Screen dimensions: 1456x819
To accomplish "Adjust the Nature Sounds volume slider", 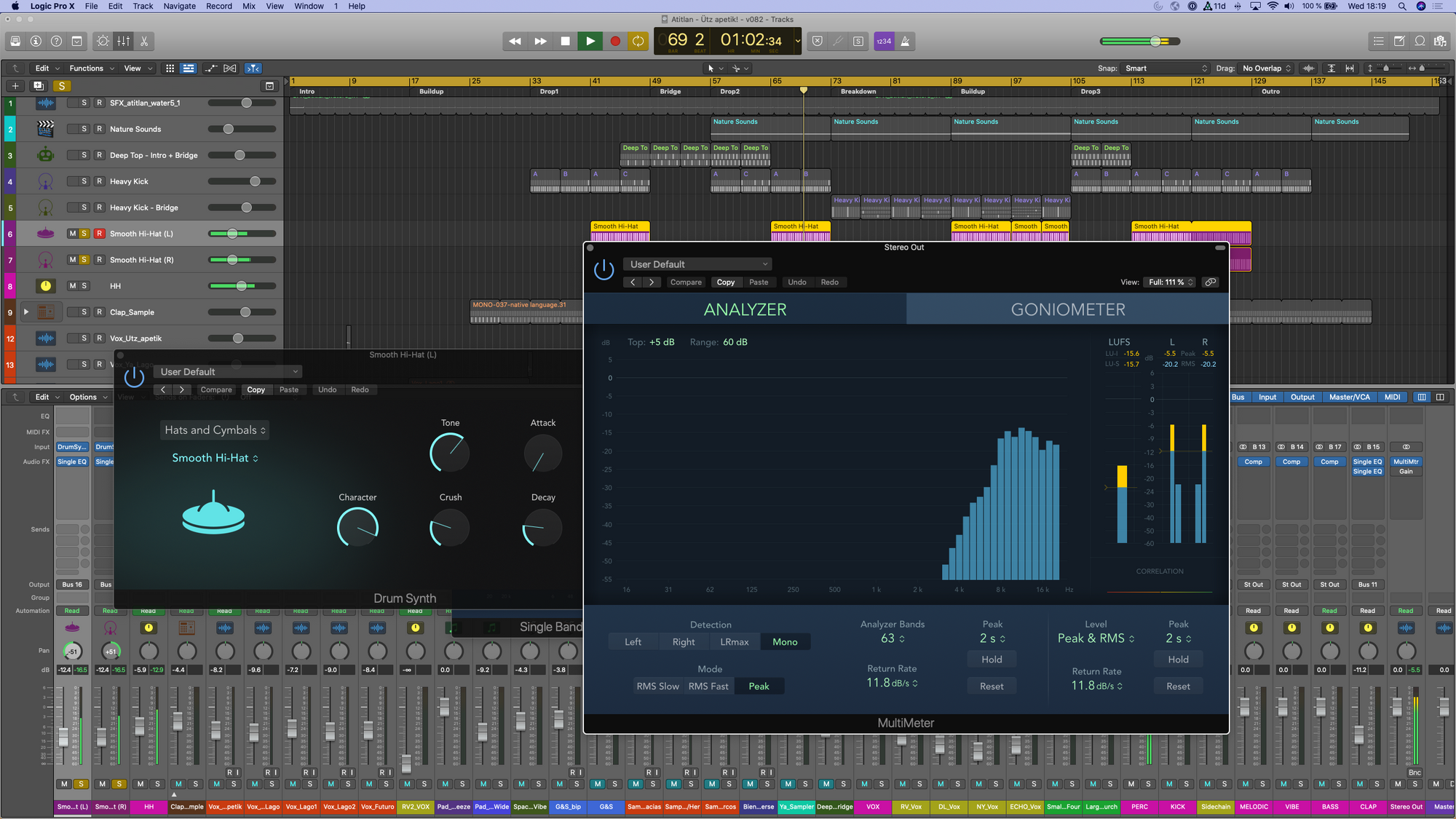I will (x=229, y=129).
